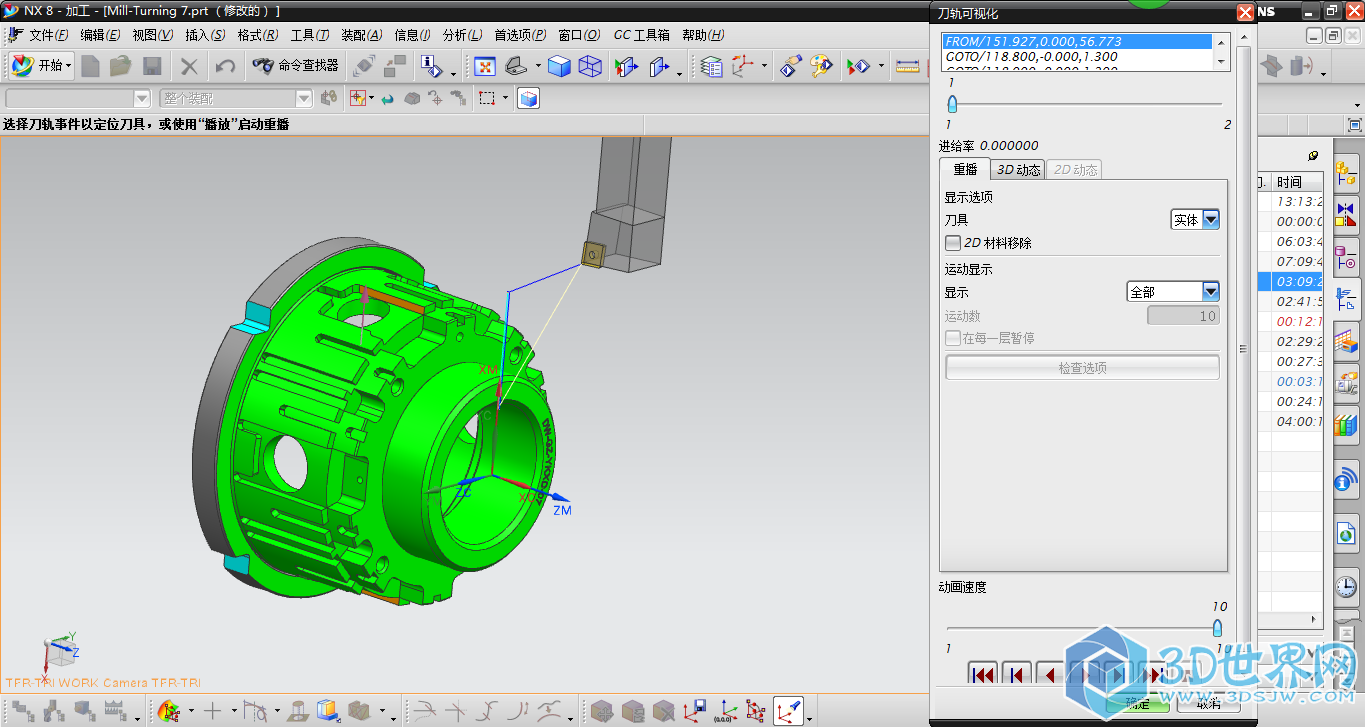Open the 帮助(H) menu
Screen dimensions: 1365x727
pyautogui.click(x=703, y=35)
